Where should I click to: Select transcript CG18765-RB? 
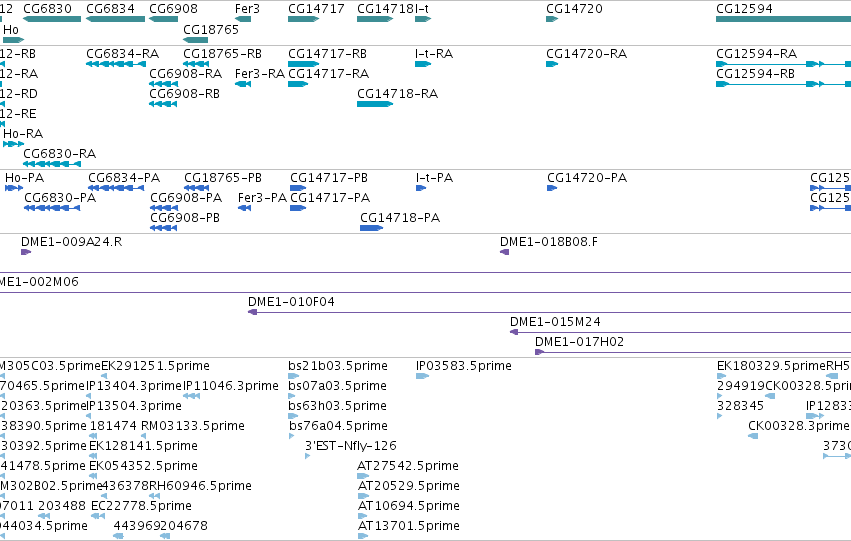click(x=196, y=64)
